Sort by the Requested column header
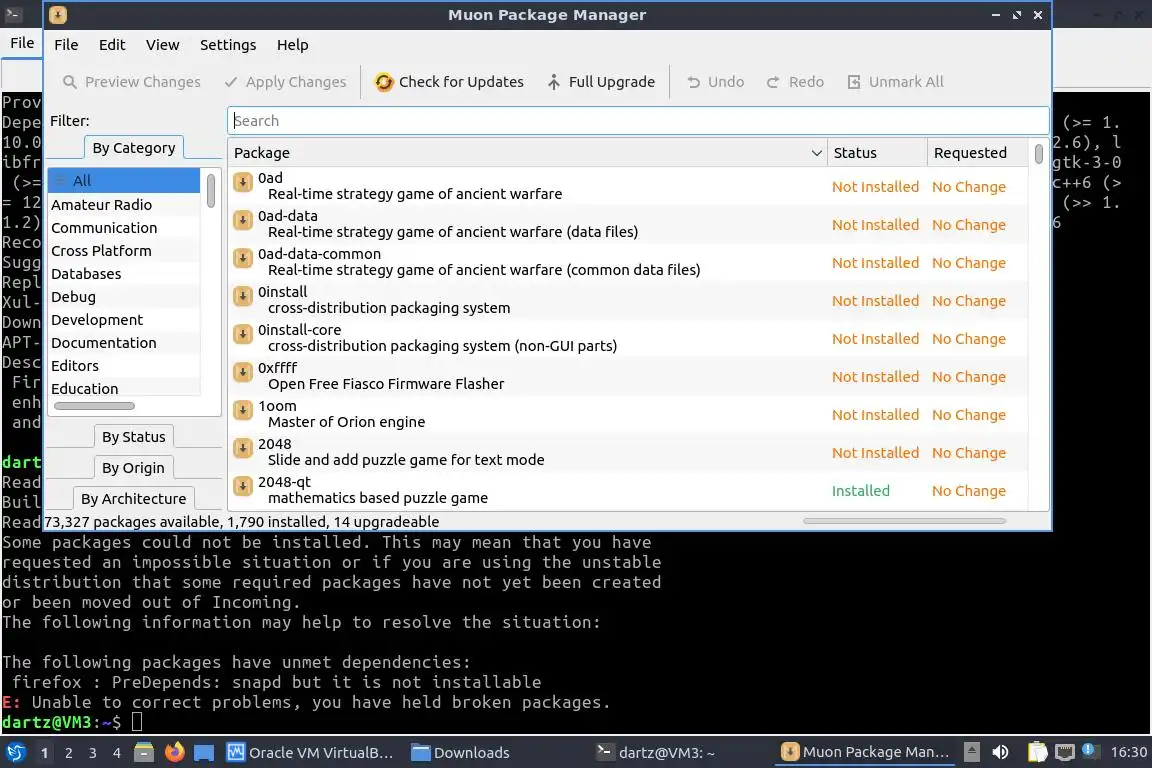 [977, 153]
